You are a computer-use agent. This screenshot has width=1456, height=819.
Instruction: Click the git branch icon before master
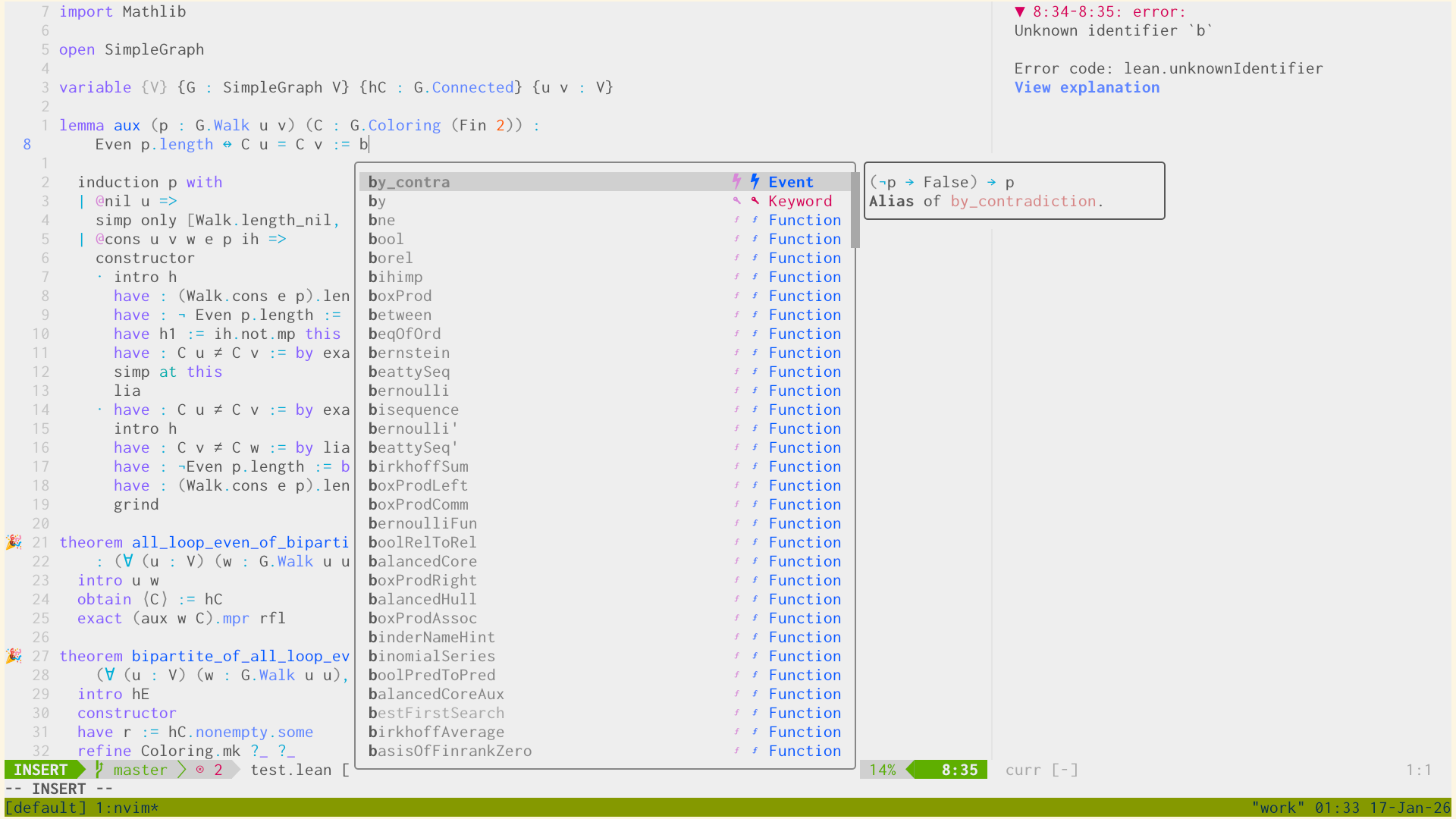(99, 770)
